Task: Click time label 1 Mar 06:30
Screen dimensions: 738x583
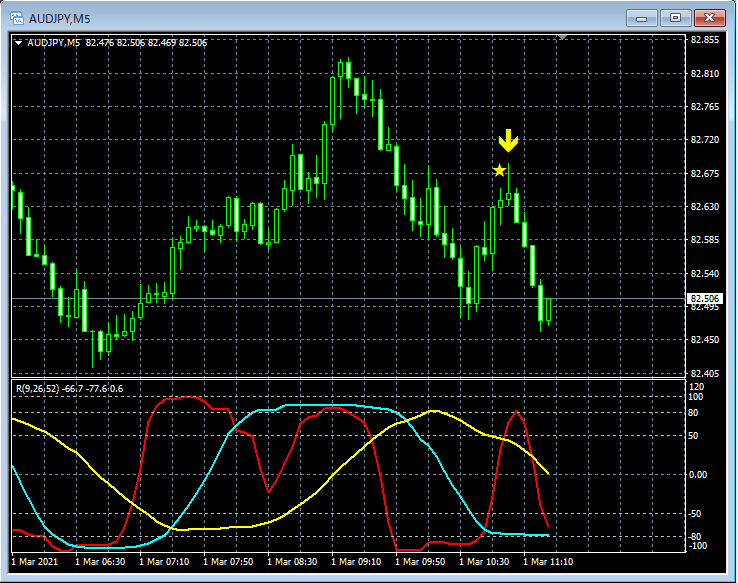Action: click(100, 562)
